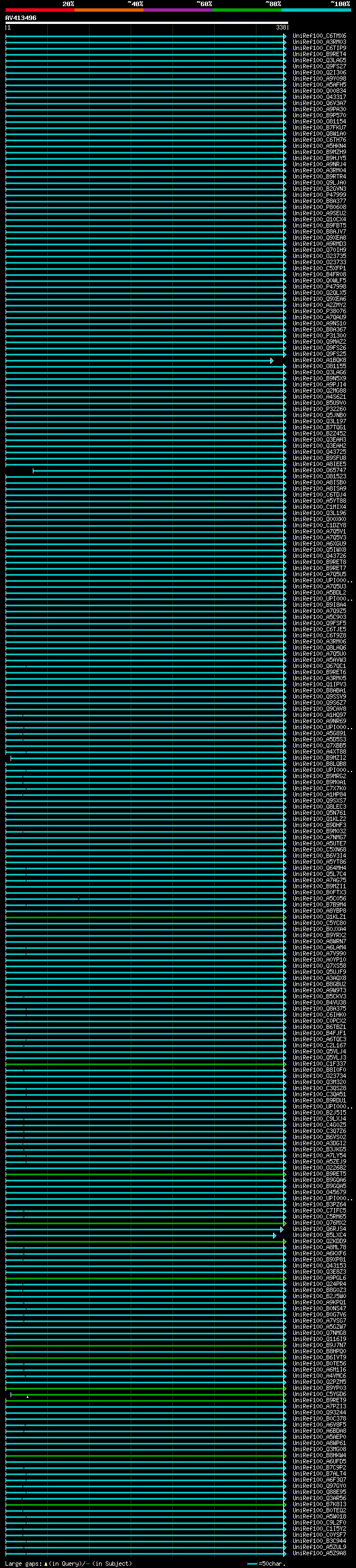Image resolution: width=356 pixels, height=1568 pixels.
Task: Open hit UniRef100_C6TMX6
Action: [x=319, y=36]
